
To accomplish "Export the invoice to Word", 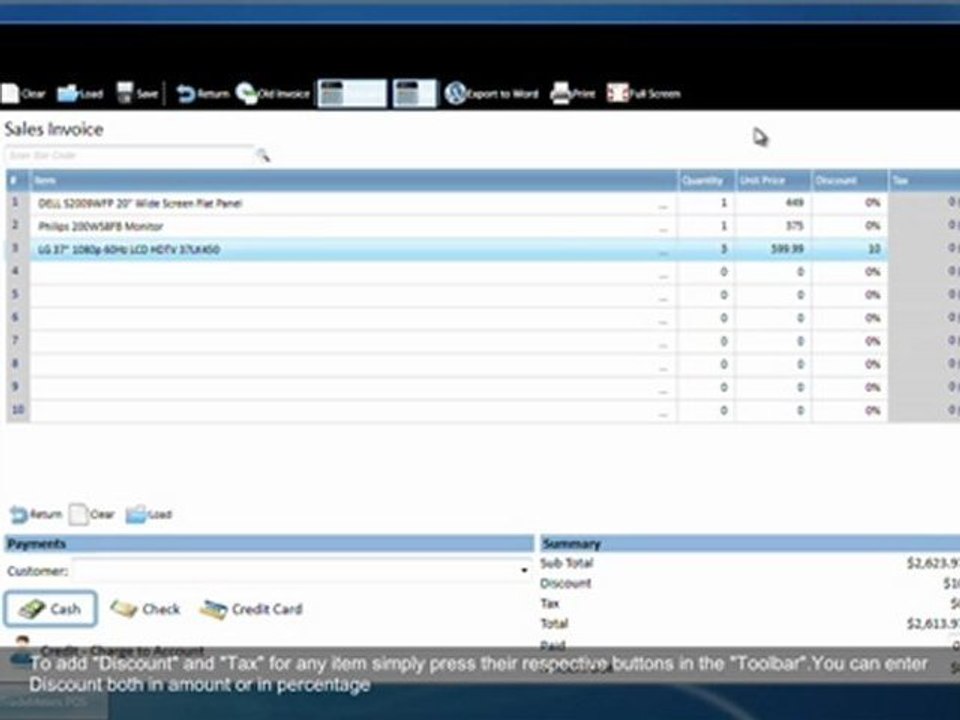I will tap(491, 94).
